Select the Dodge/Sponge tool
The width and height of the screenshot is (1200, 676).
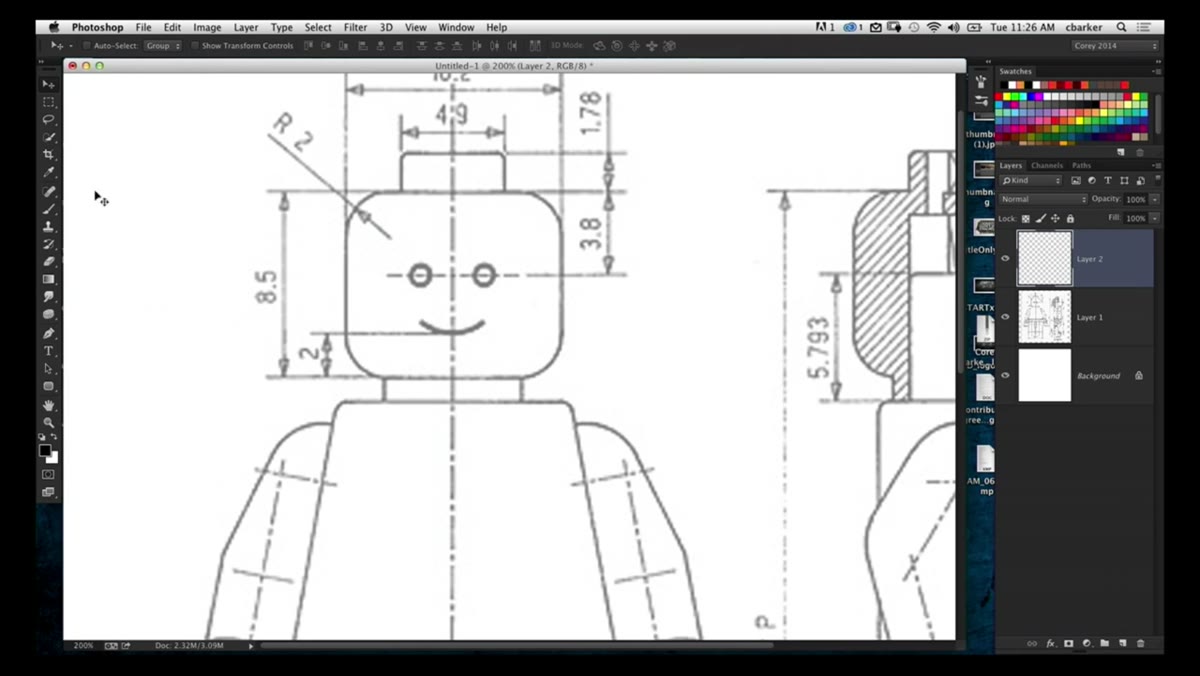(x=48, y=315)
